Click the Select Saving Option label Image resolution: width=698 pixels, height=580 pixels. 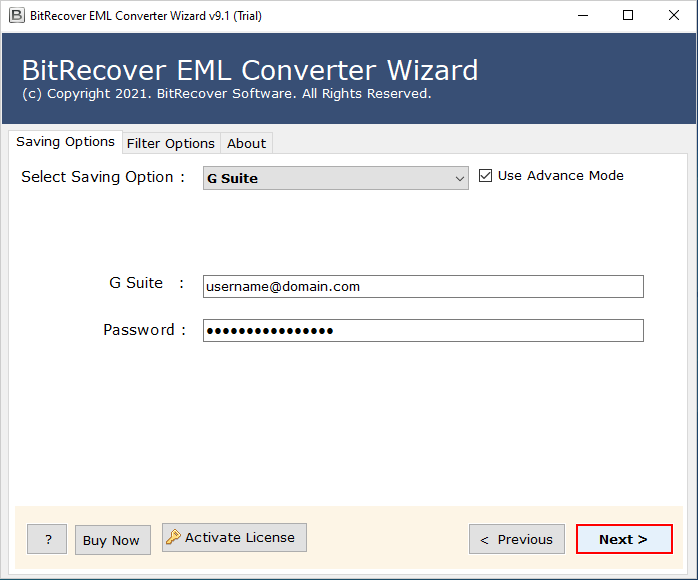(103, 177)
